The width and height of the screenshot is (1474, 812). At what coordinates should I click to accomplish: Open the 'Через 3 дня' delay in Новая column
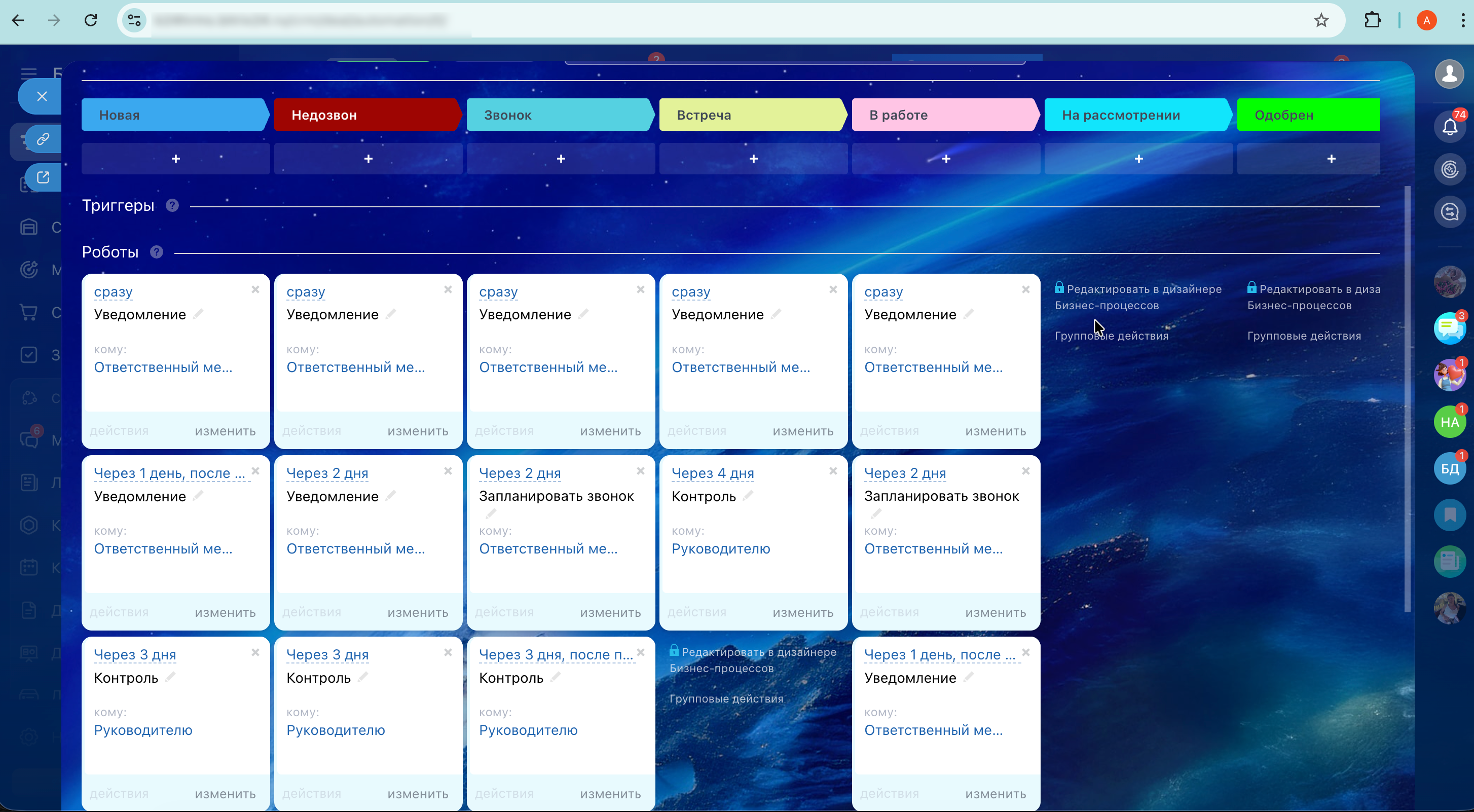point(134,655)
